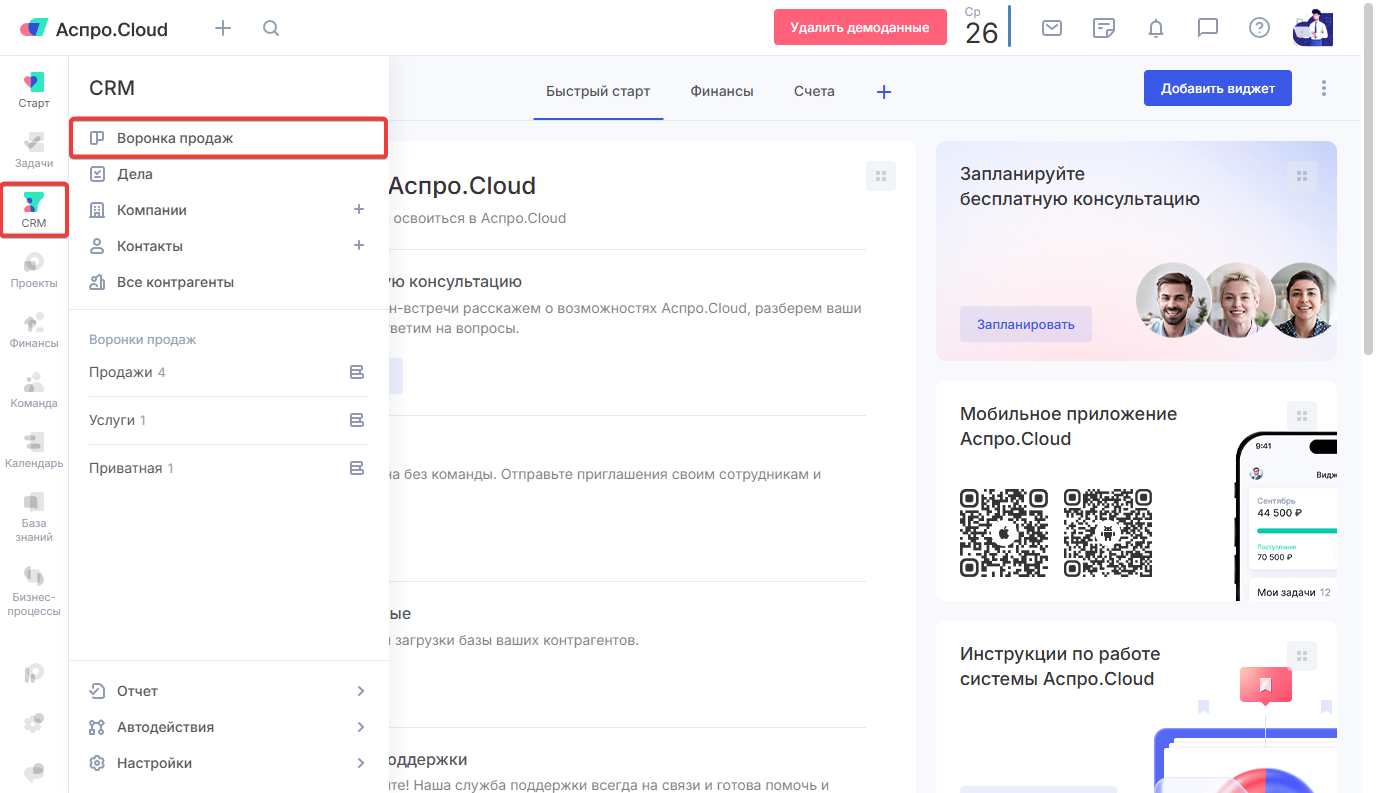Viewport: 1376px width, 793px height.
Task: Click the Android QR code
Action: (x=1108, y=533)
